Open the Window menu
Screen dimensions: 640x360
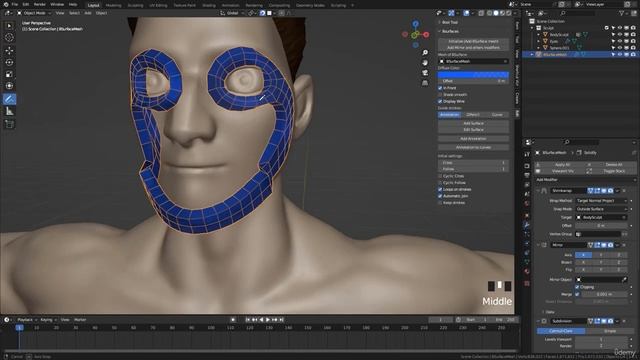(x=57, y=4)
